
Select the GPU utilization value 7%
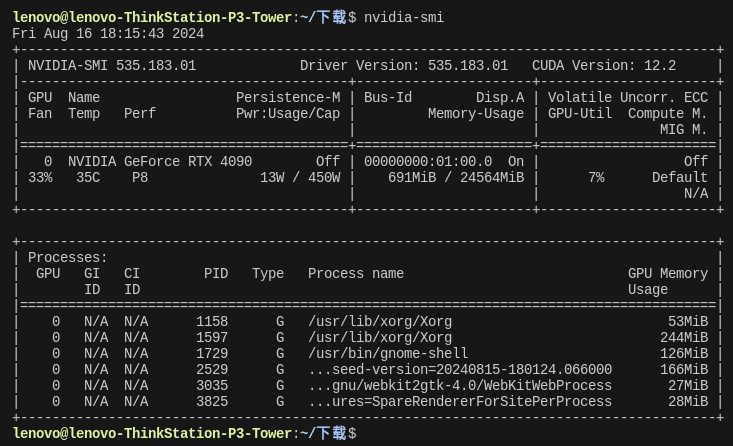coord(596,178)
